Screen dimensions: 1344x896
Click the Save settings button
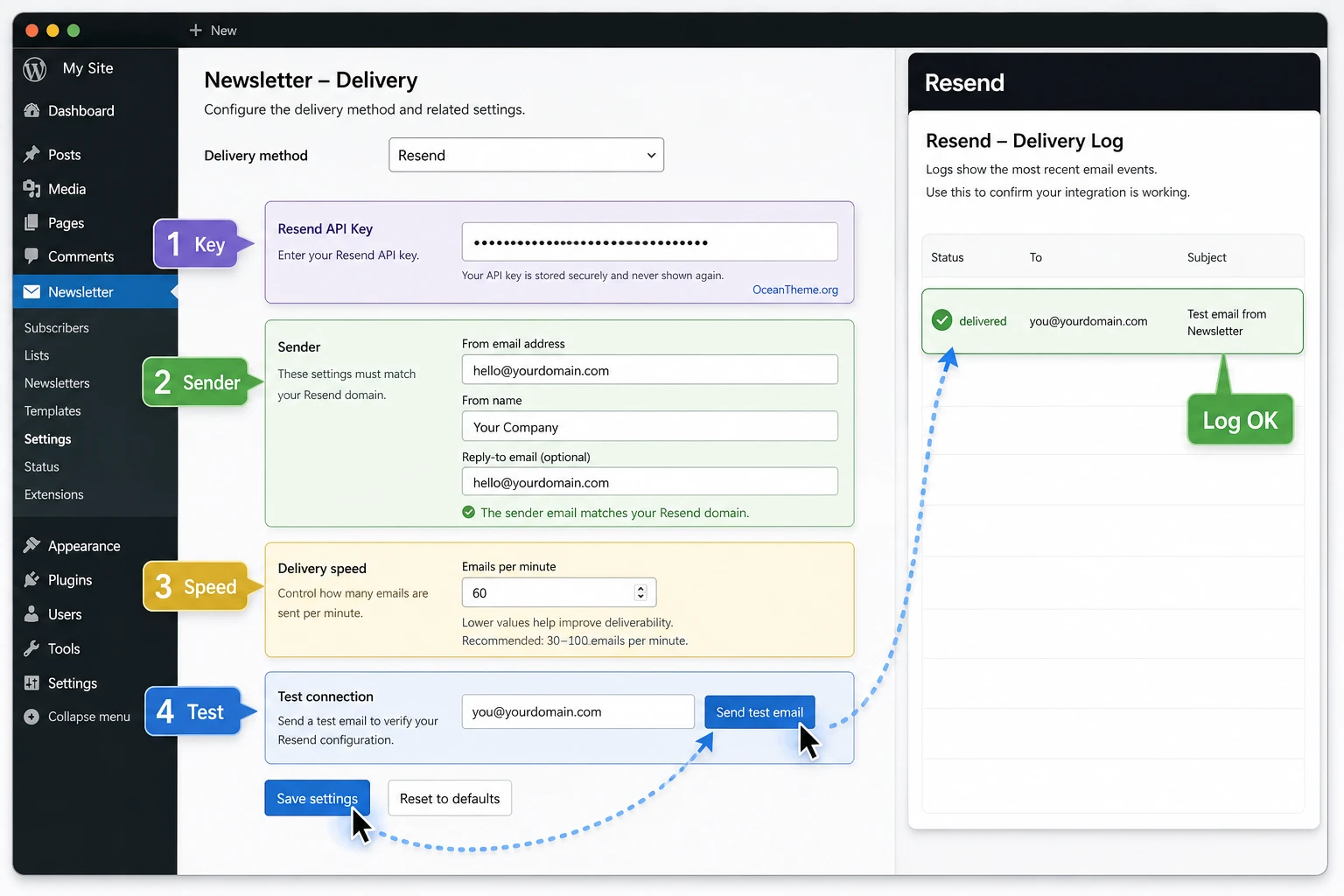pos(317,798)
